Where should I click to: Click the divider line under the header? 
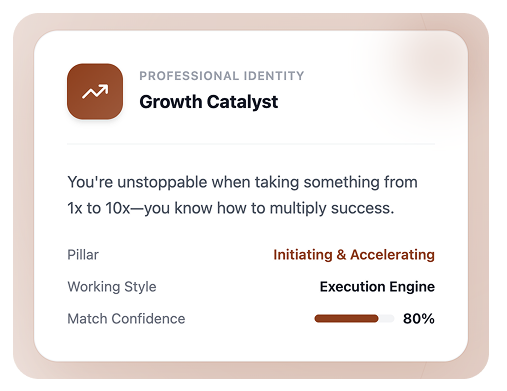tap(251, 144)
